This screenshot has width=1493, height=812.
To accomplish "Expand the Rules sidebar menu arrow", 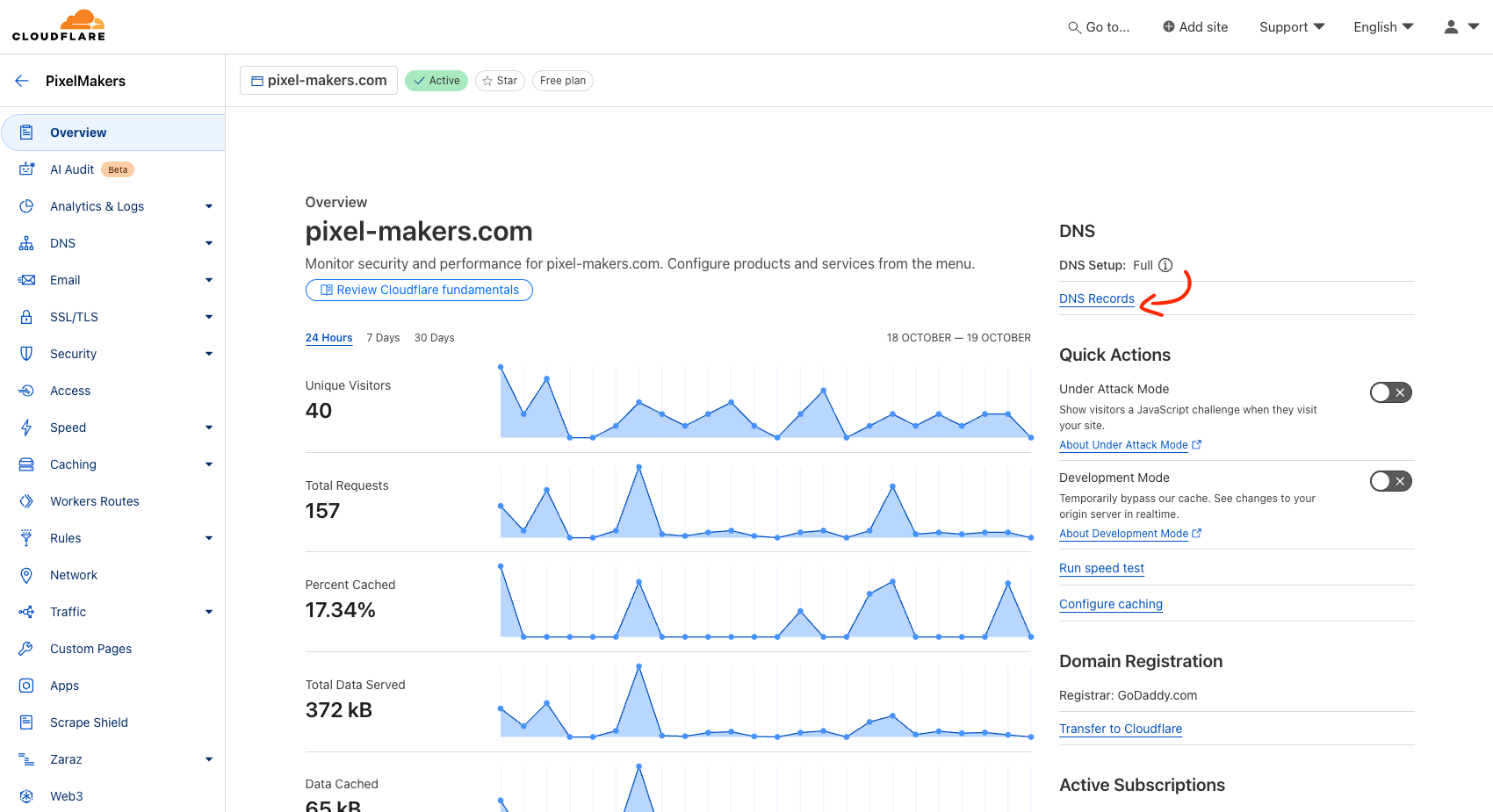I will click(209, 538).
